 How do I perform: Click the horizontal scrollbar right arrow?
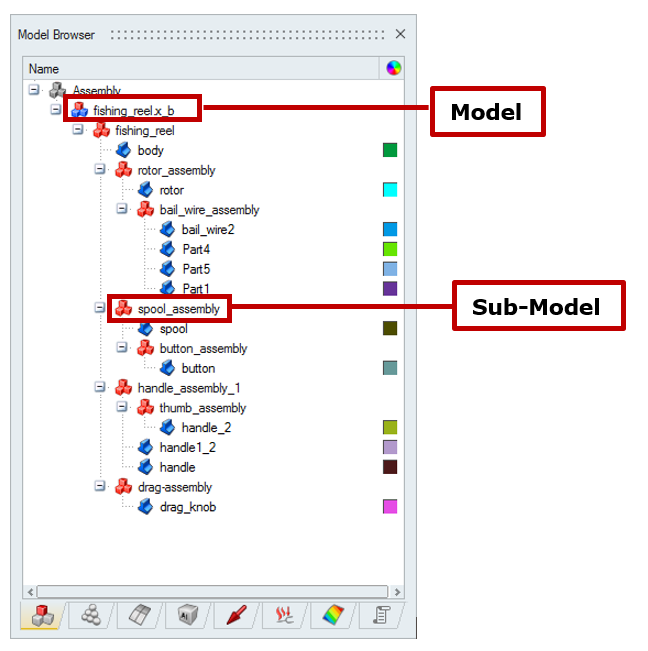[x=397, y=592]
